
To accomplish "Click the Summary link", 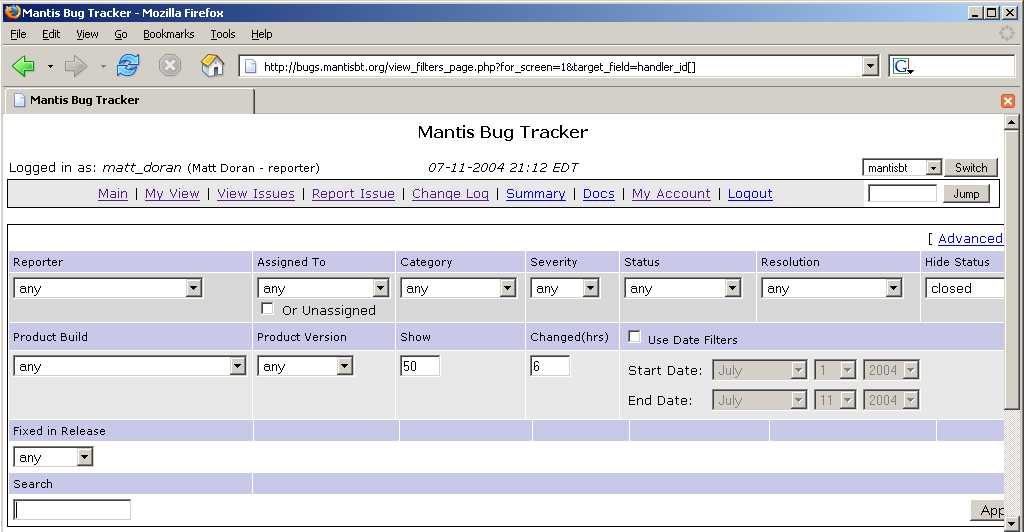I will click(x=536, y=194).
